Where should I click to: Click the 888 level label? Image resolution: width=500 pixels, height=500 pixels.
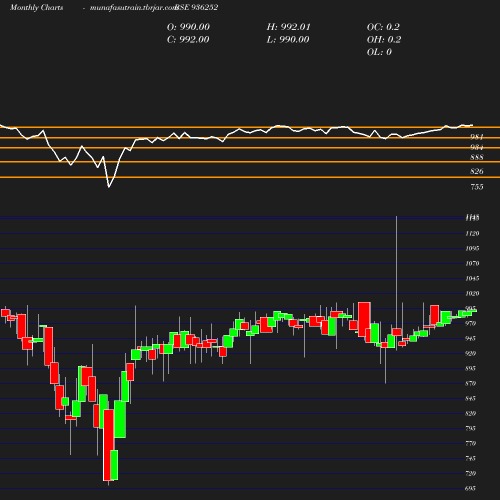[477, 157]
